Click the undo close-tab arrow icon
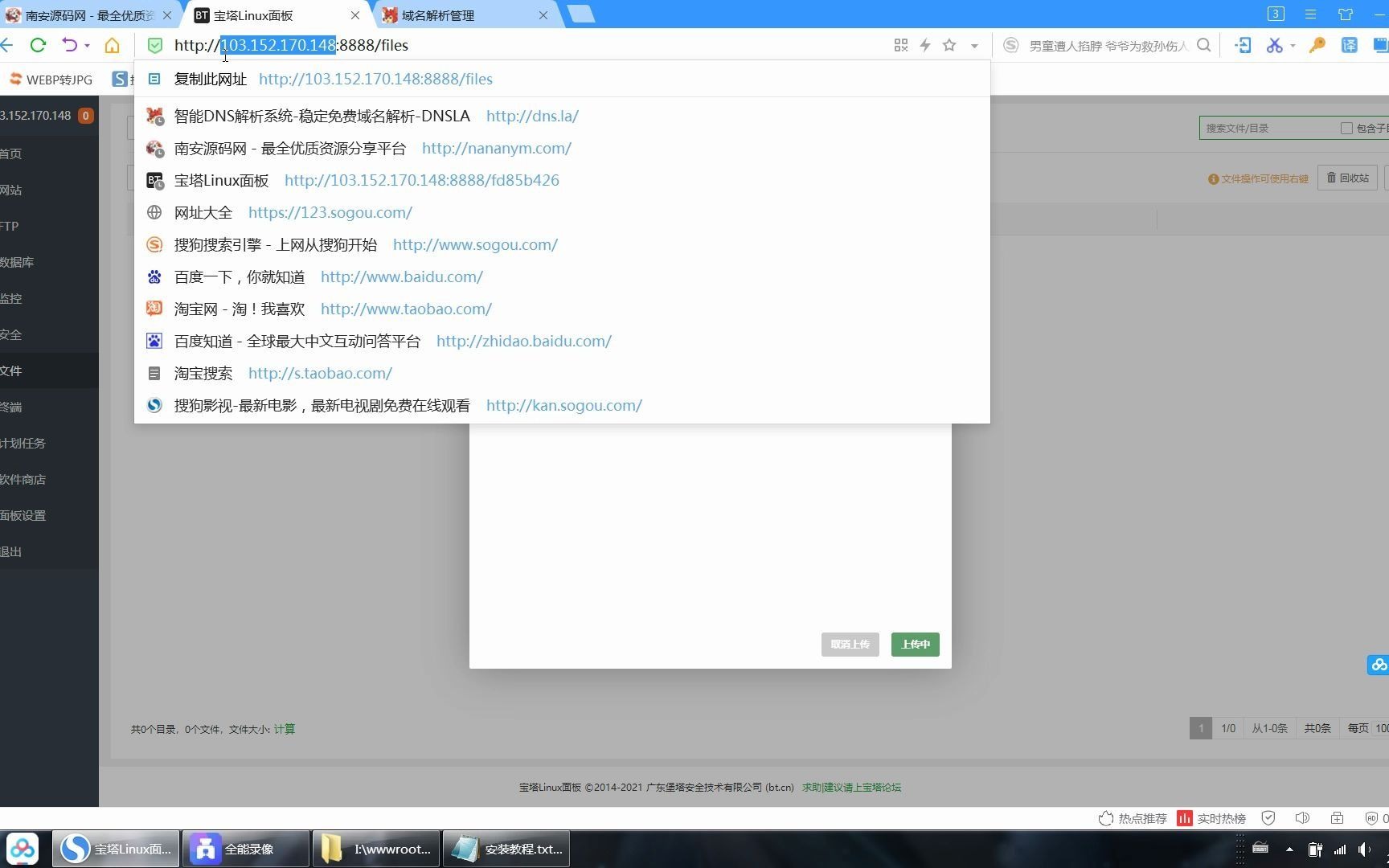Viewport: 1389px width, 868px height. pos(70,45)
